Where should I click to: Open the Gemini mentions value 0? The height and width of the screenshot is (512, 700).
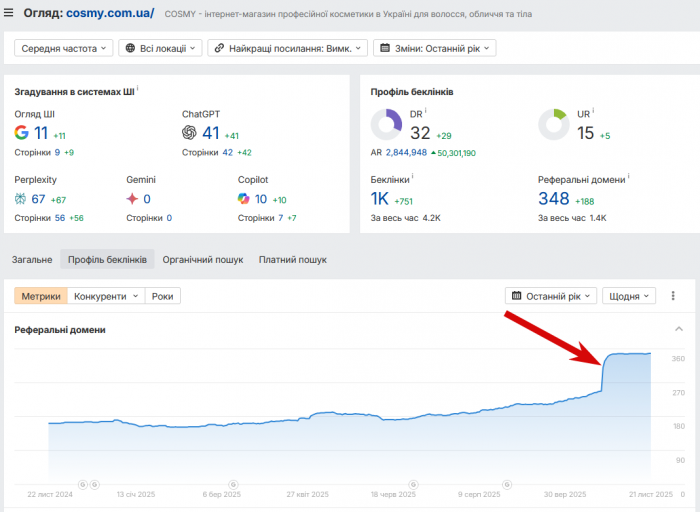pos(147,199)
